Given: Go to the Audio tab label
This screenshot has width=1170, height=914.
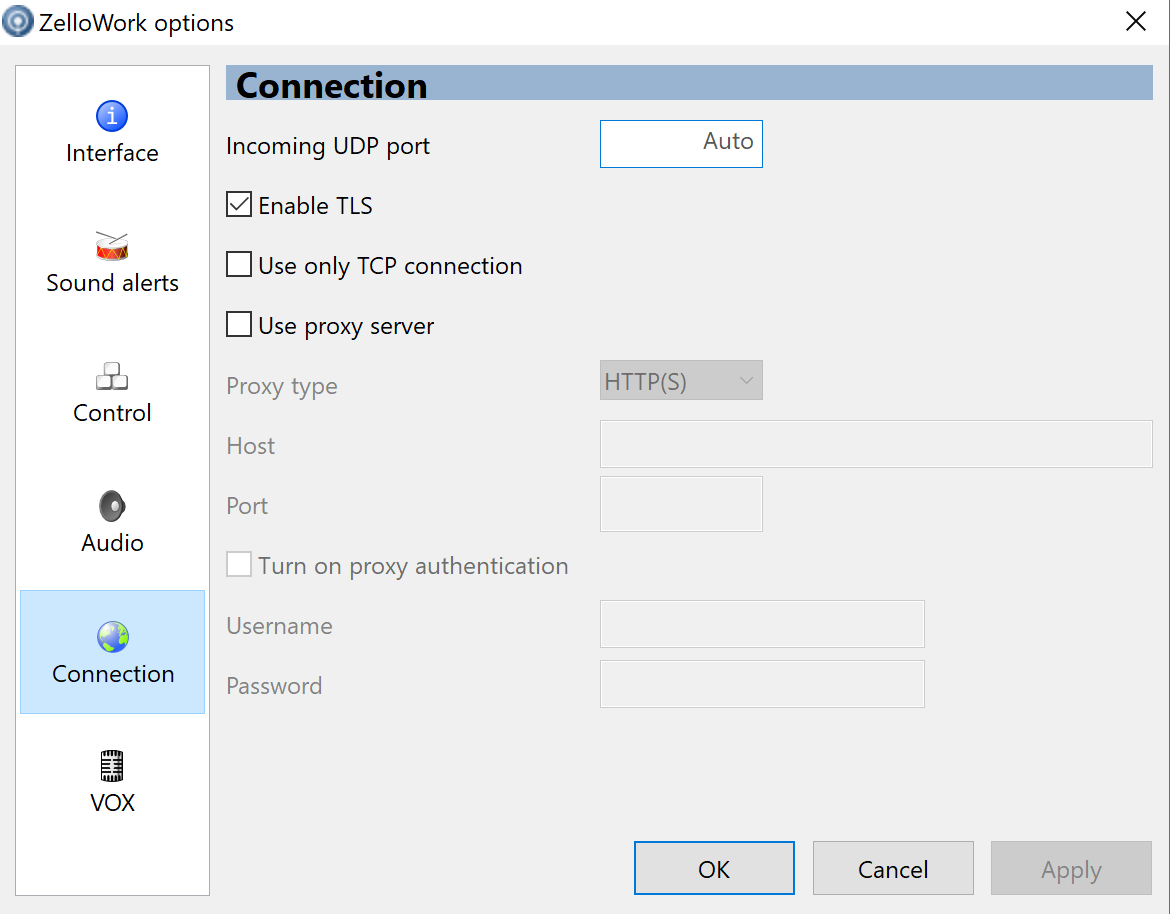Looking at the screenshot, I should (x=112, y=542).
